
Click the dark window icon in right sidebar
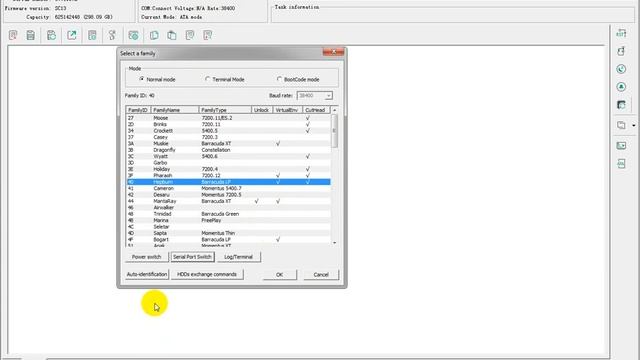click(621, 105)
